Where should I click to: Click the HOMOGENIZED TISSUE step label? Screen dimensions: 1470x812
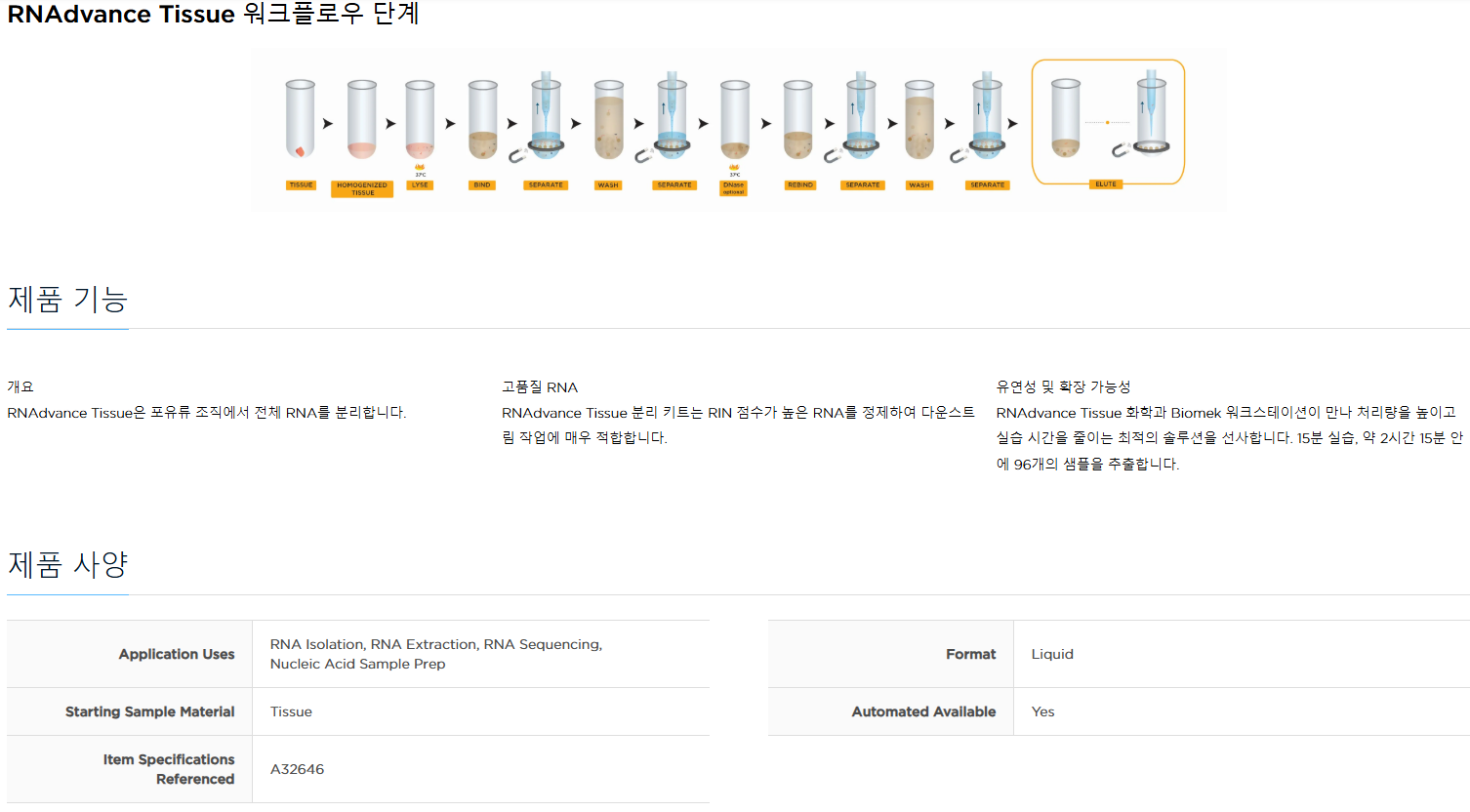coord(362,189)
